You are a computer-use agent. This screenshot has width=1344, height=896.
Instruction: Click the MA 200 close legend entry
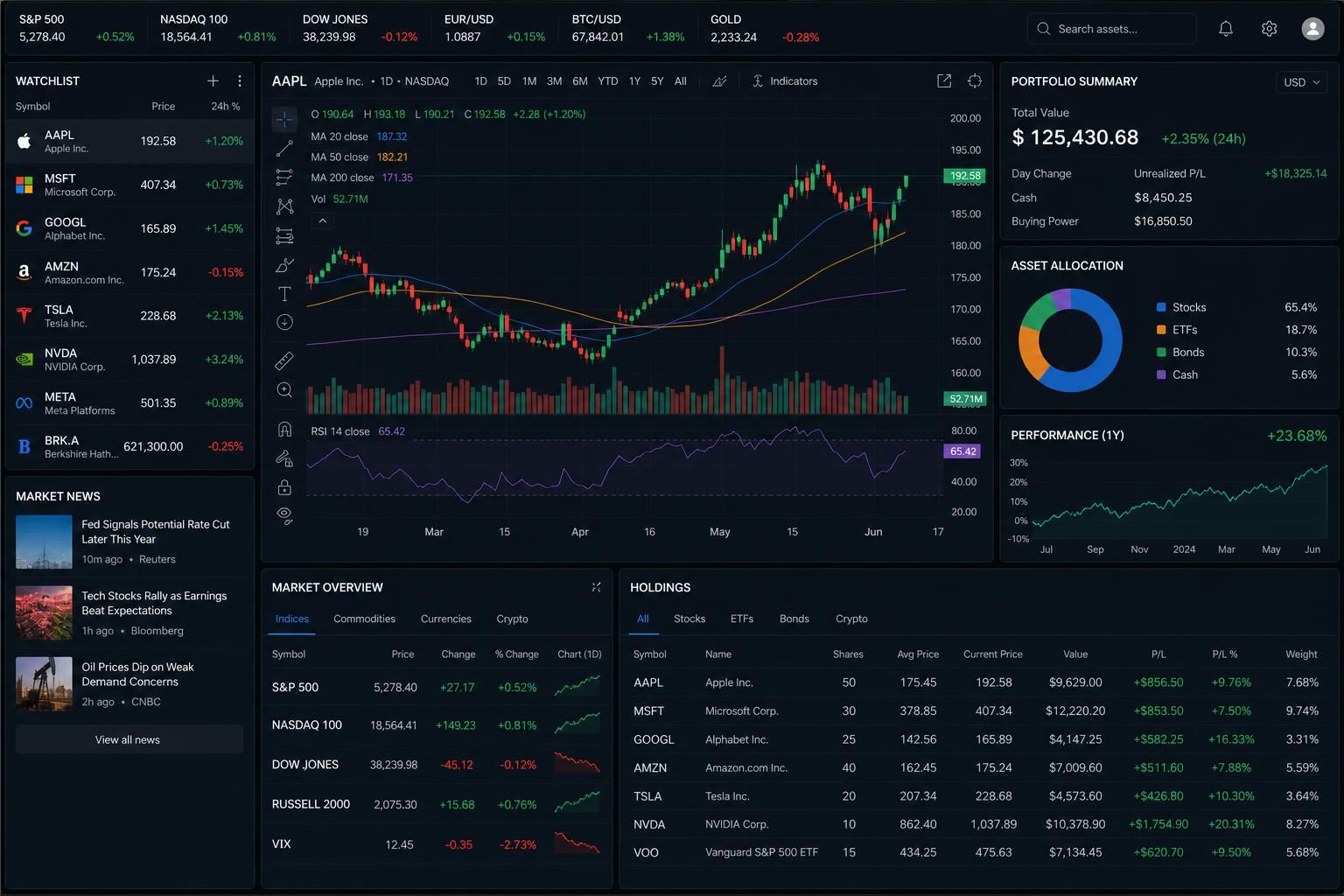click(x=361, y=178)
